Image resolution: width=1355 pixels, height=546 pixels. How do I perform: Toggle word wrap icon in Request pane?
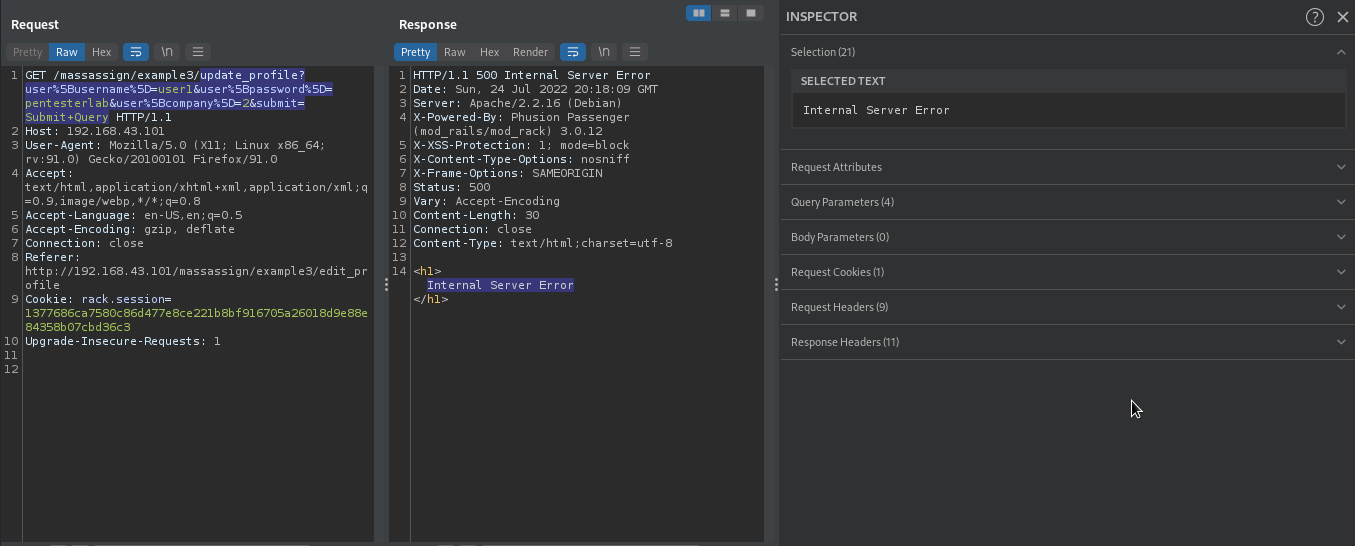pos(136,52)
